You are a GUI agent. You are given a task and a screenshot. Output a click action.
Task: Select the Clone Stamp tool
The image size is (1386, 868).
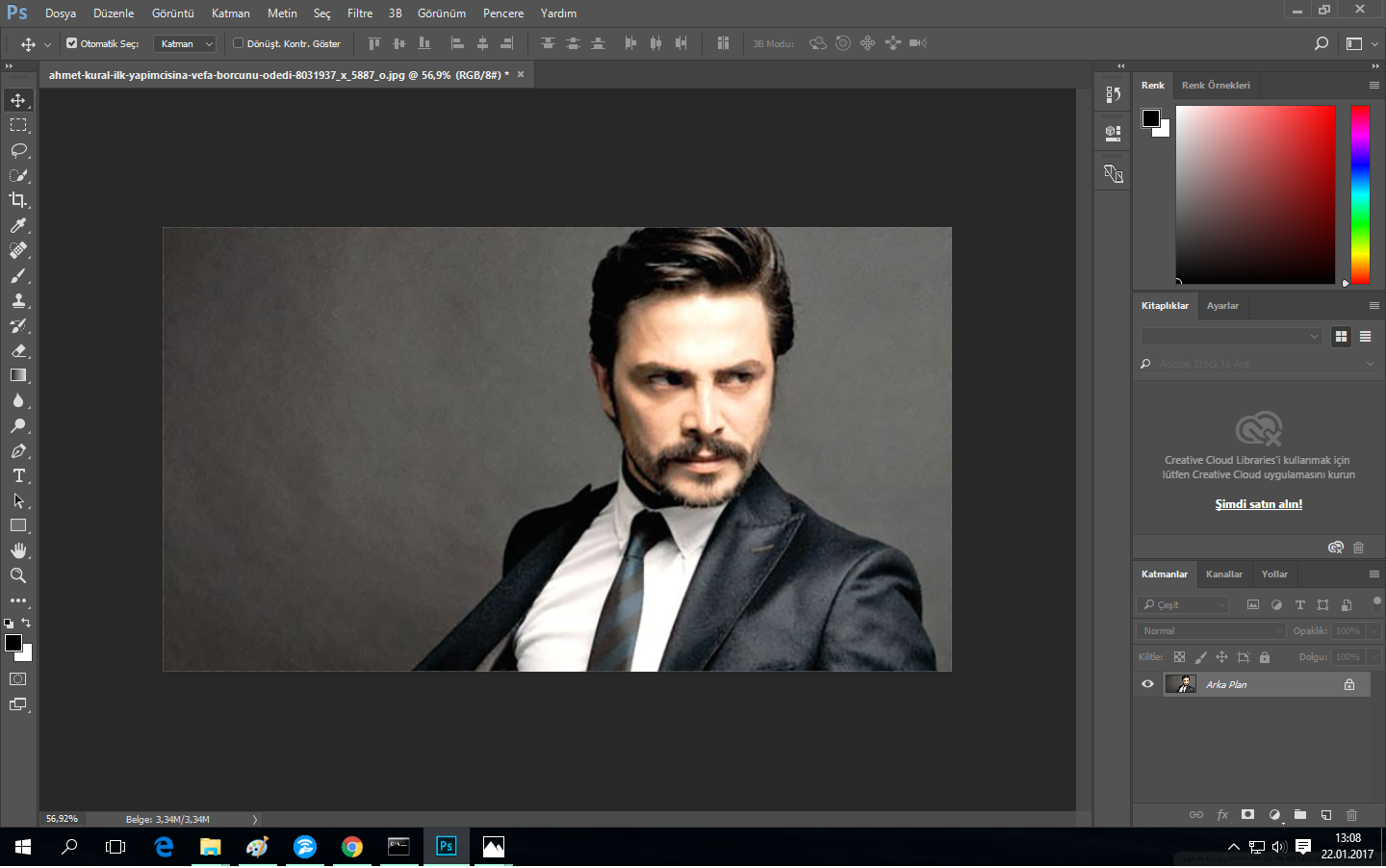pos(18,300)
